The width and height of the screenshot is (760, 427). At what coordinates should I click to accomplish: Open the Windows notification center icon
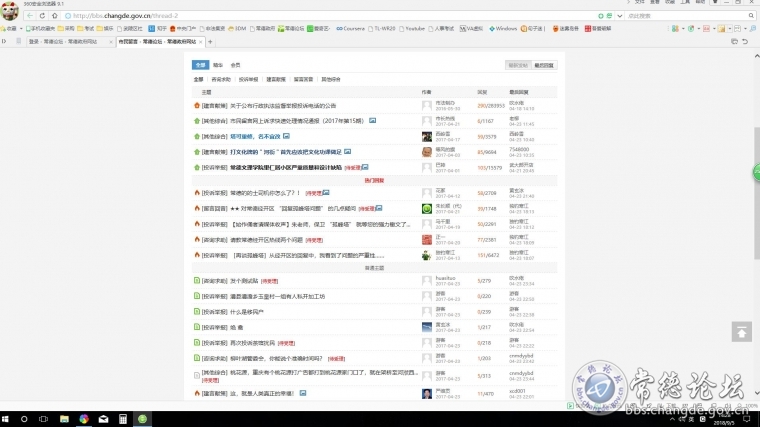coord(747,419)
